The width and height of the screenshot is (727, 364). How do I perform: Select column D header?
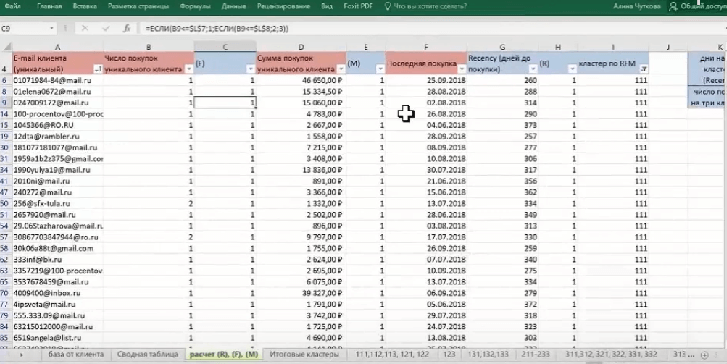click(301, 47)
